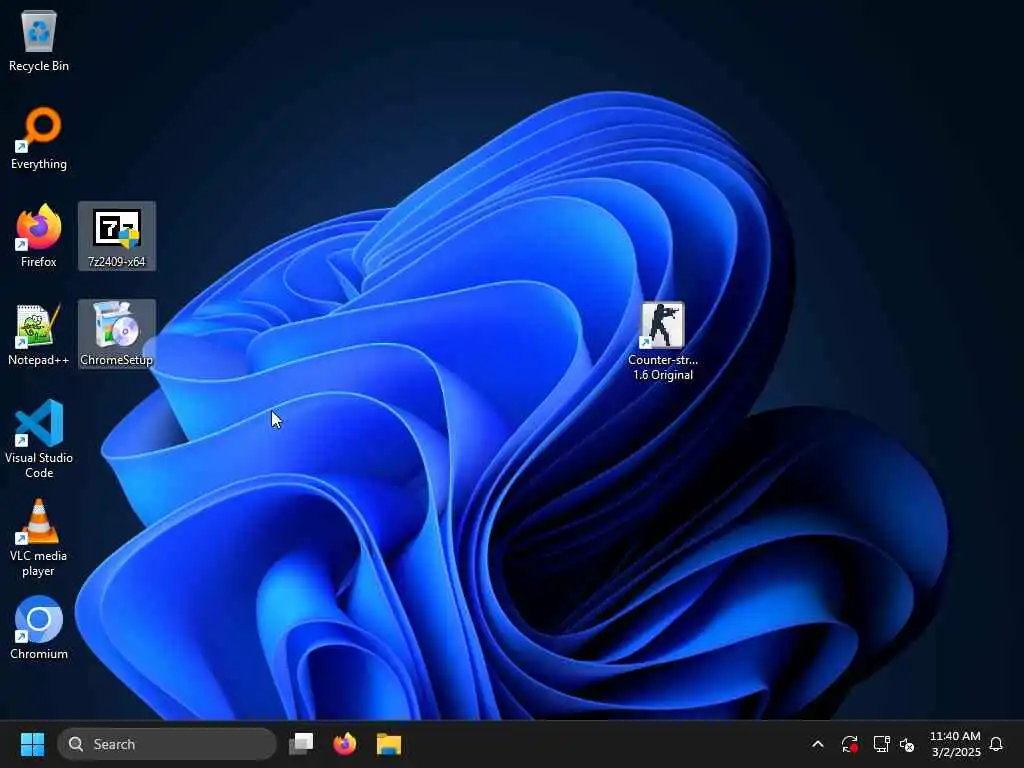Open the Windows Start menu
The height and width of the screenshot is (768, 1024).
click(32, 744)
